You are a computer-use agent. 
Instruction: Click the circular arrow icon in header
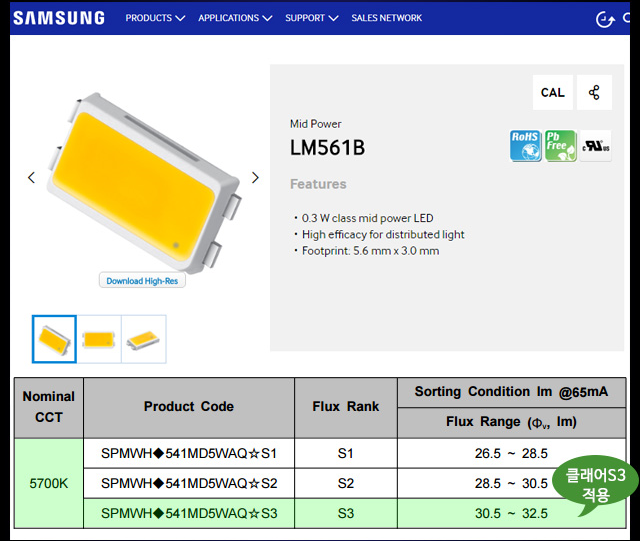point(605,19)
